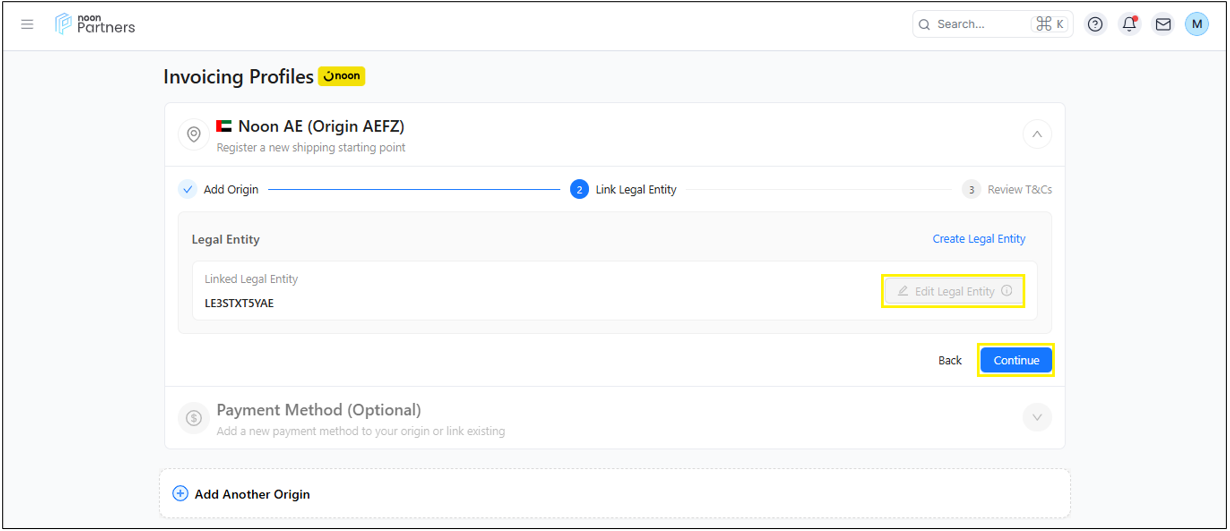The height and width of the screenshot is (531, 1230).
Task: Open the messages envelope icon
Action: (x=1163, y=24)
